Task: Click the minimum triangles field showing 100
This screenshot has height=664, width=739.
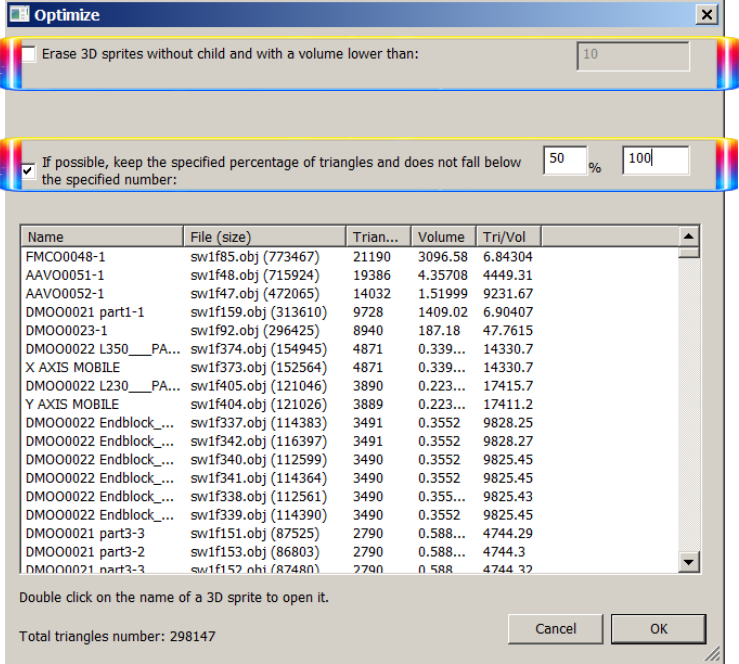Action: coord(656,160)
